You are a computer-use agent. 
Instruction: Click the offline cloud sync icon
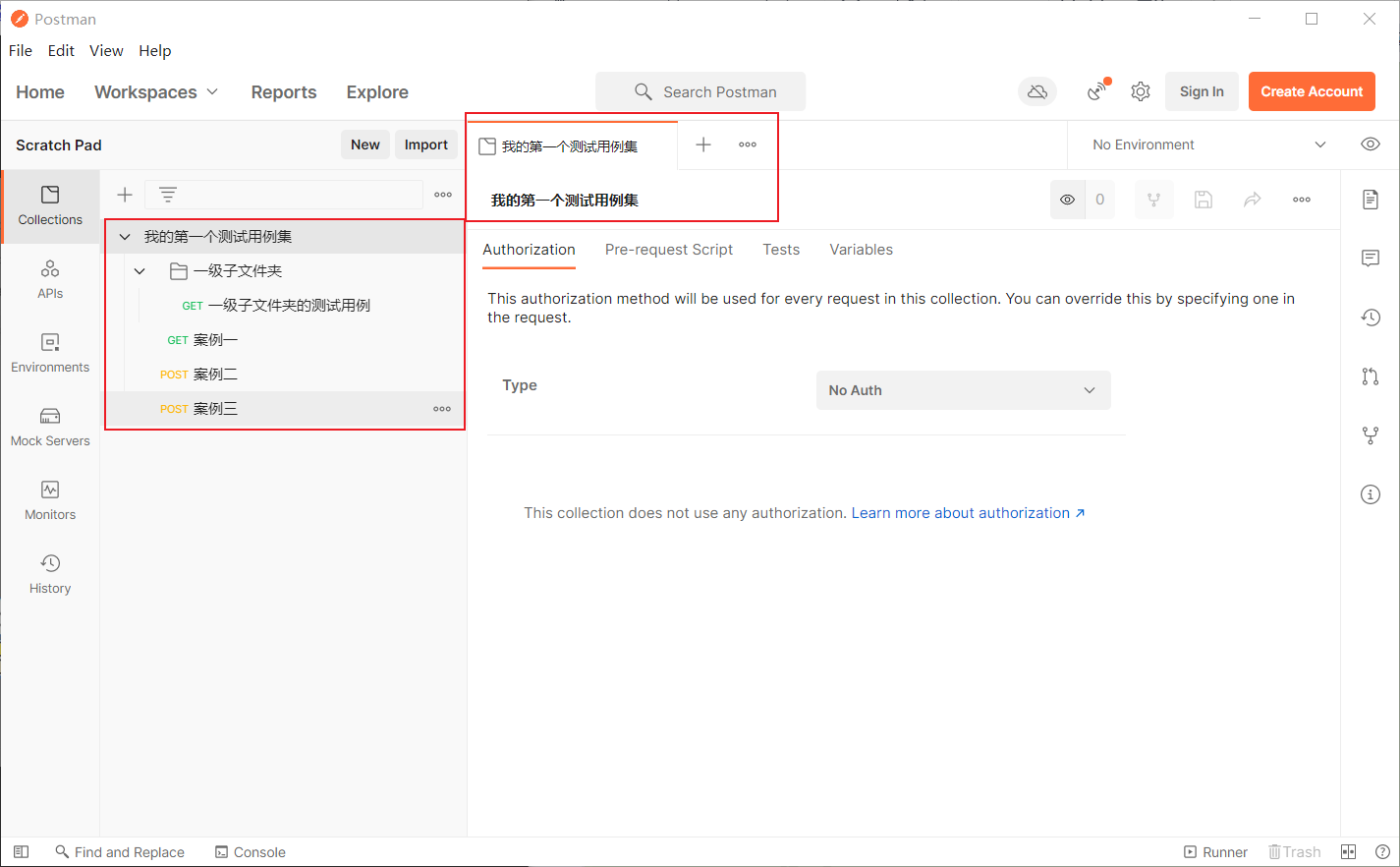pos(1036,91)
